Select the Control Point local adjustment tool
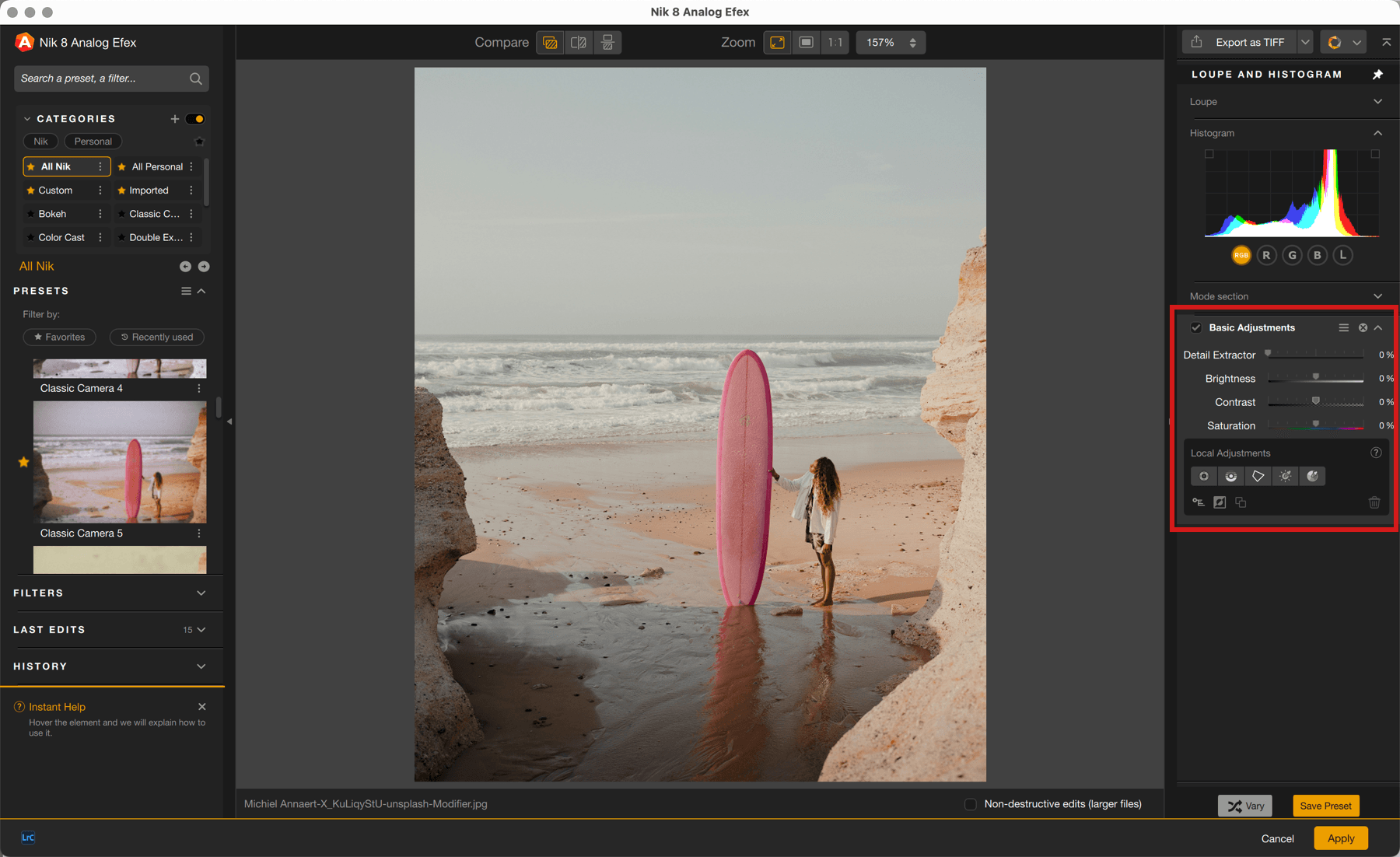Viewport: 1400px width, 857px height. [x=1204, y=476]
